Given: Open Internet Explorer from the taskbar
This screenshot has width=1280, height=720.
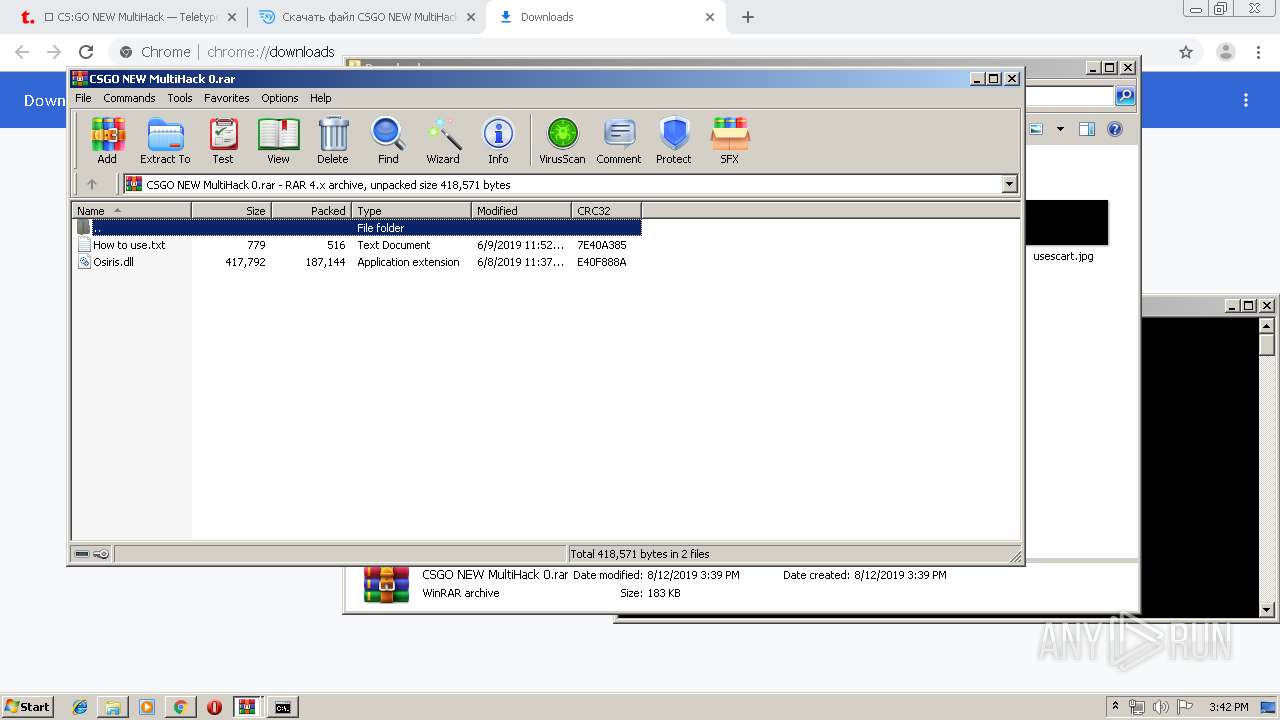Looking at the screenshot, I should (80, 707).
